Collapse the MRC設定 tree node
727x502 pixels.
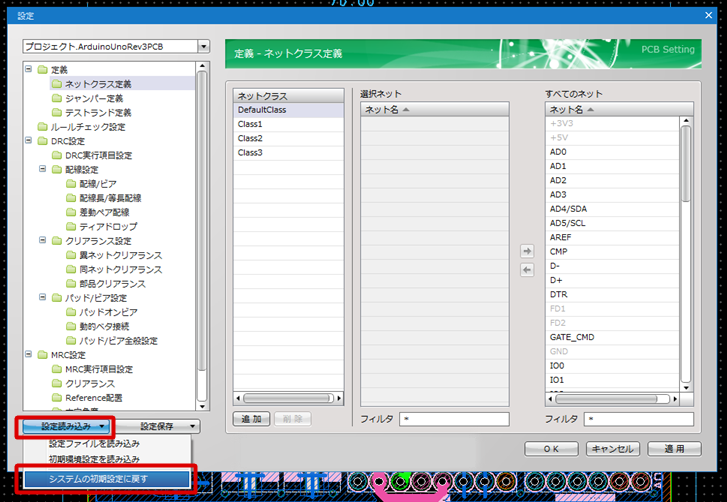[28, 355]
